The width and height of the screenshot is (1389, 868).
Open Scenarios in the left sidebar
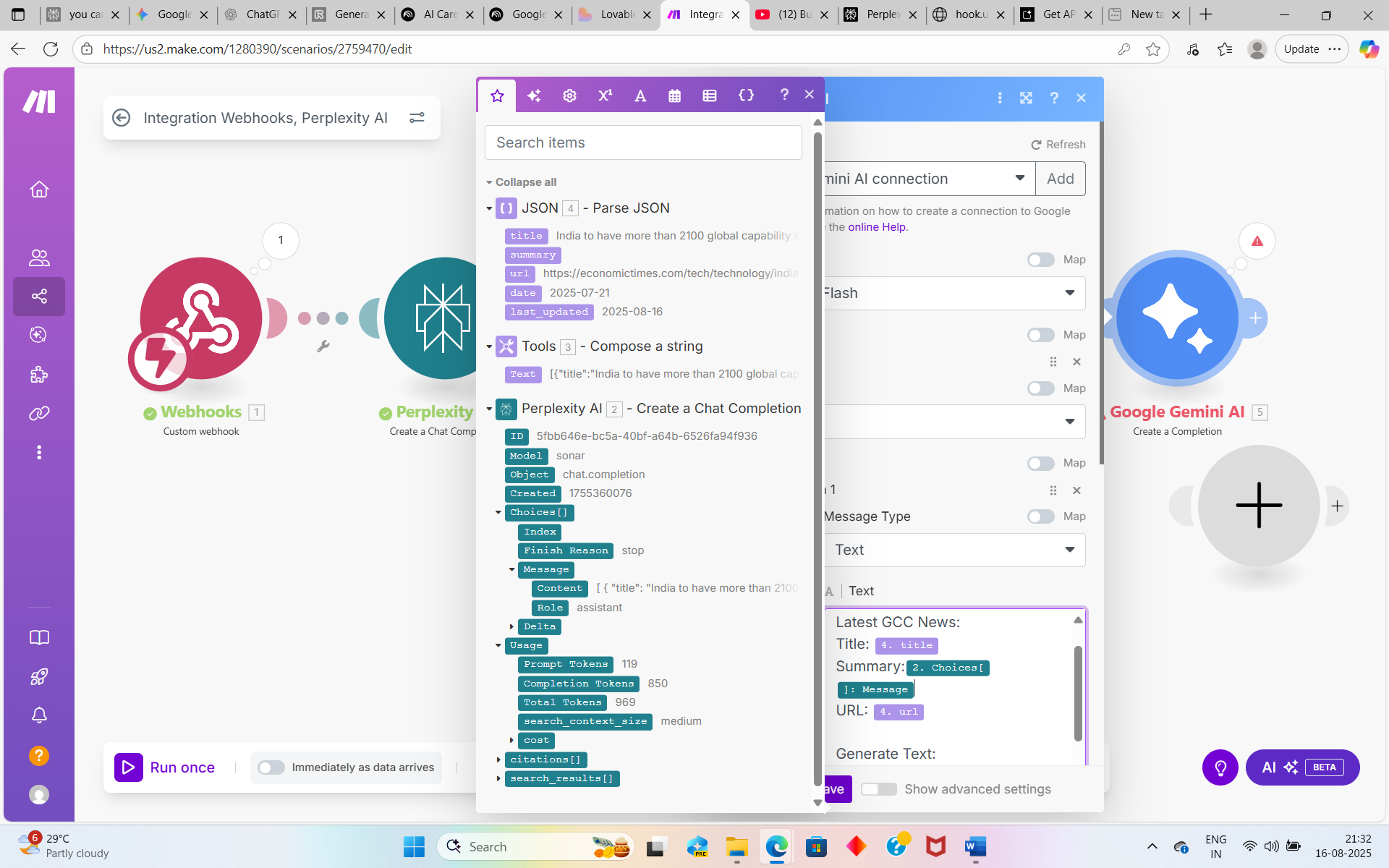[x=39, y=296]
